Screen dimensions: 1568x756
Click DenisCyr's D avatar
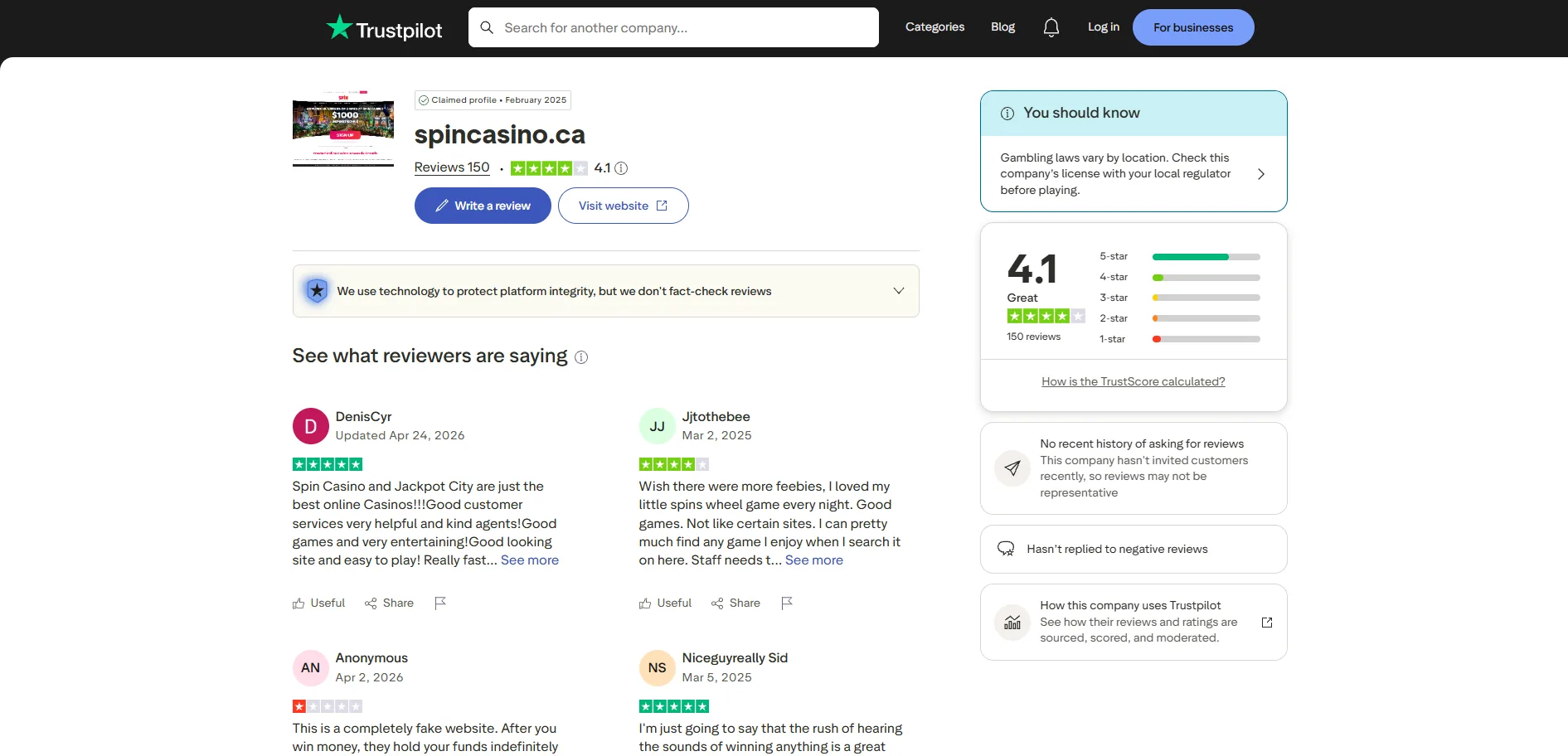[x=311, y=426]
